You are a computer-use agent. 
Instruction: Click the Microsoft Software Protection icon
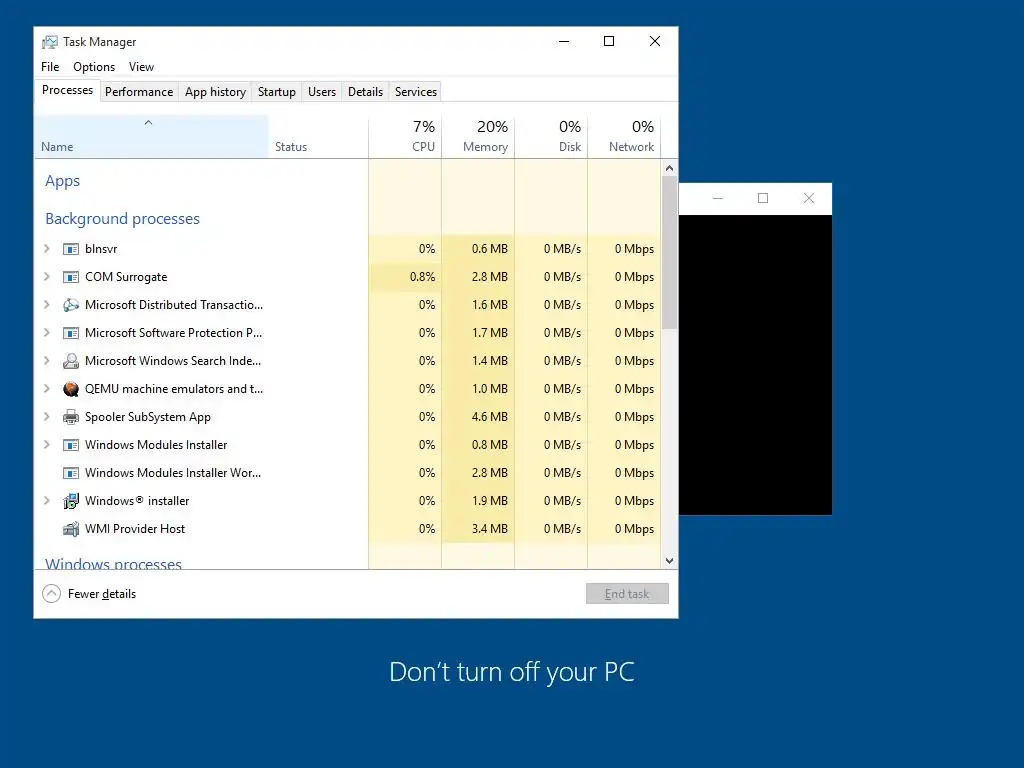[71, 333]
